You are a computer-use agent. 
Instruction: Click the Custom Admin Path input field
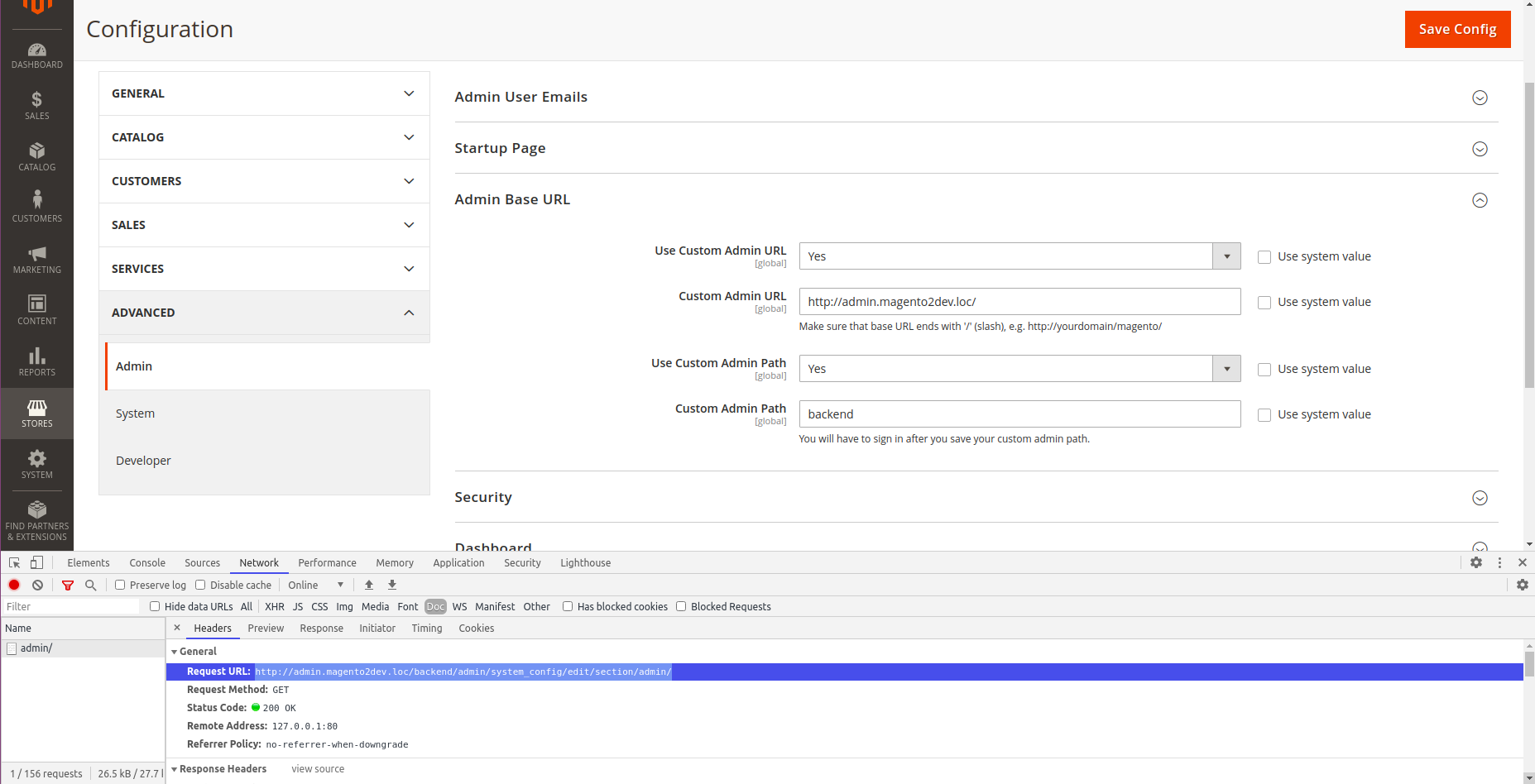tap(1019, 414)
